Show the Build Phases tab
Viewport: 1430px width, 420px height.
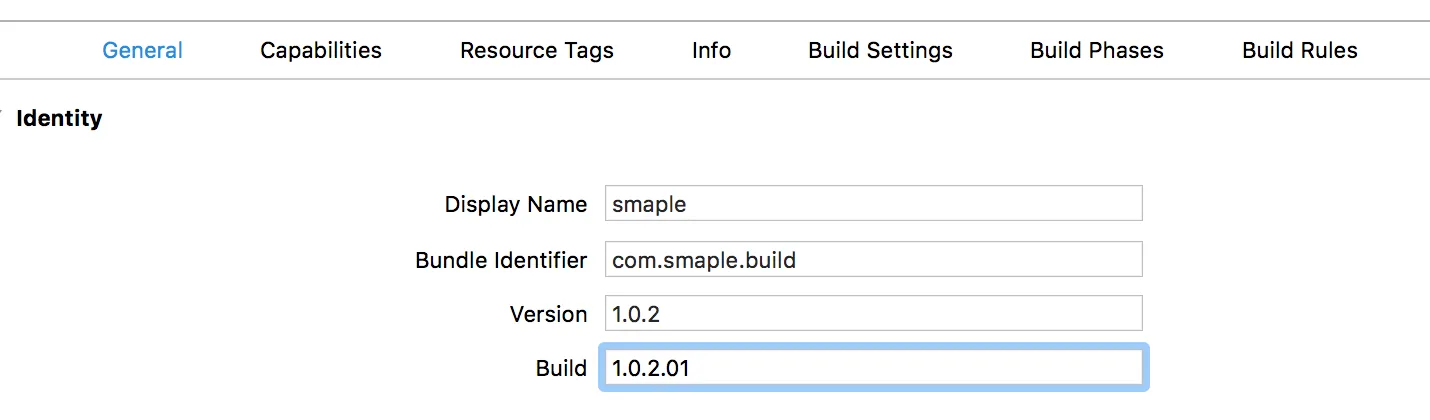click(x=1097, y=50)
